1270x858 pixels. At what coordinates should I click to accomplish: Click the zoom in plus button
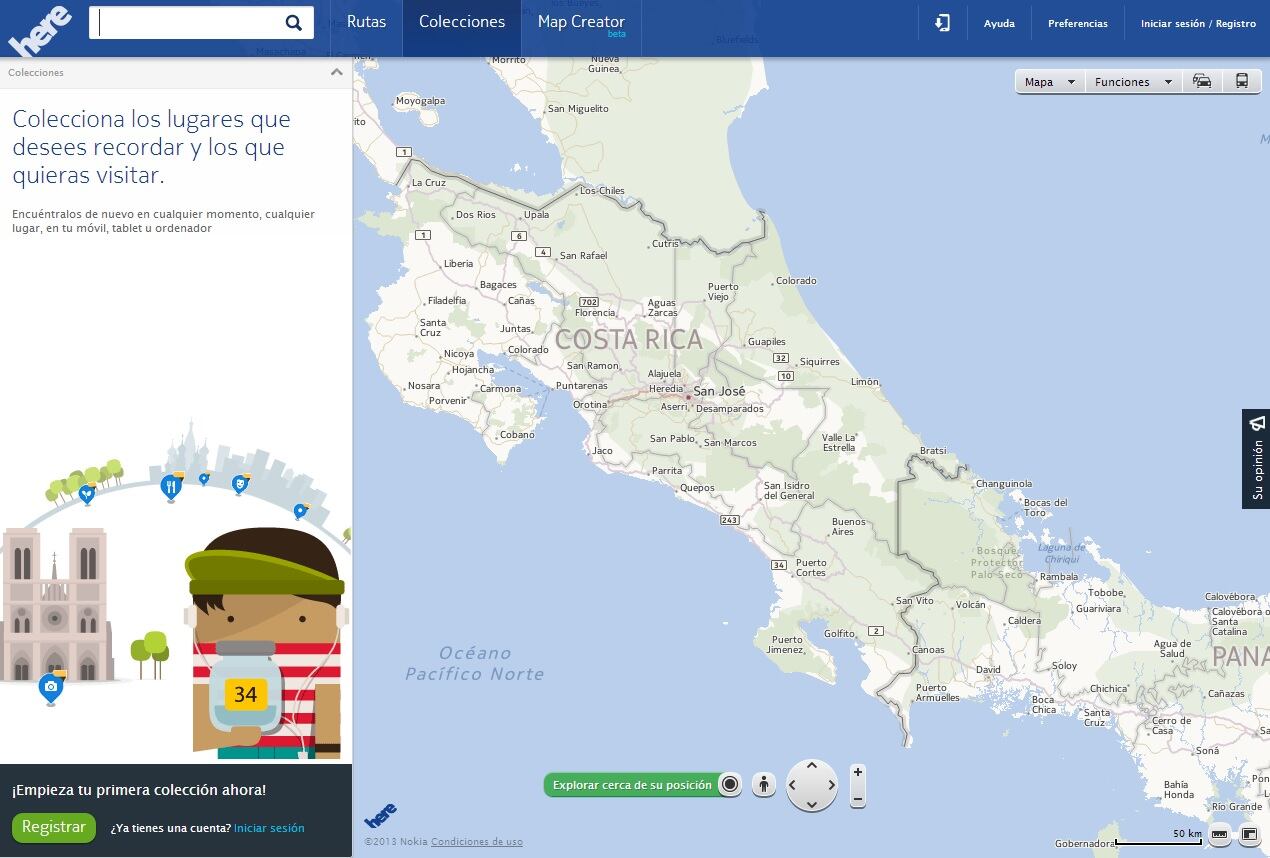857,773
